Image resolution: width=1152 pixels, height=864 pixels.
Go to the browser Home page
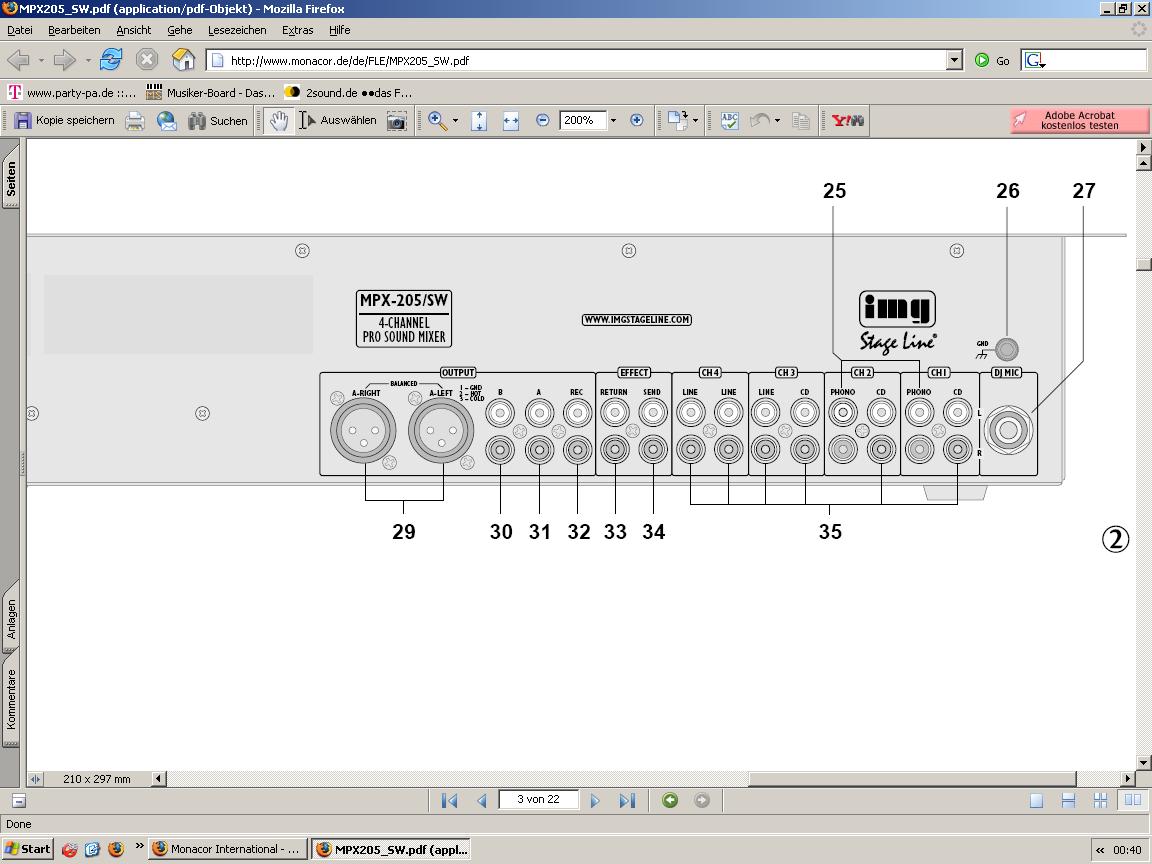pos(183,60)
